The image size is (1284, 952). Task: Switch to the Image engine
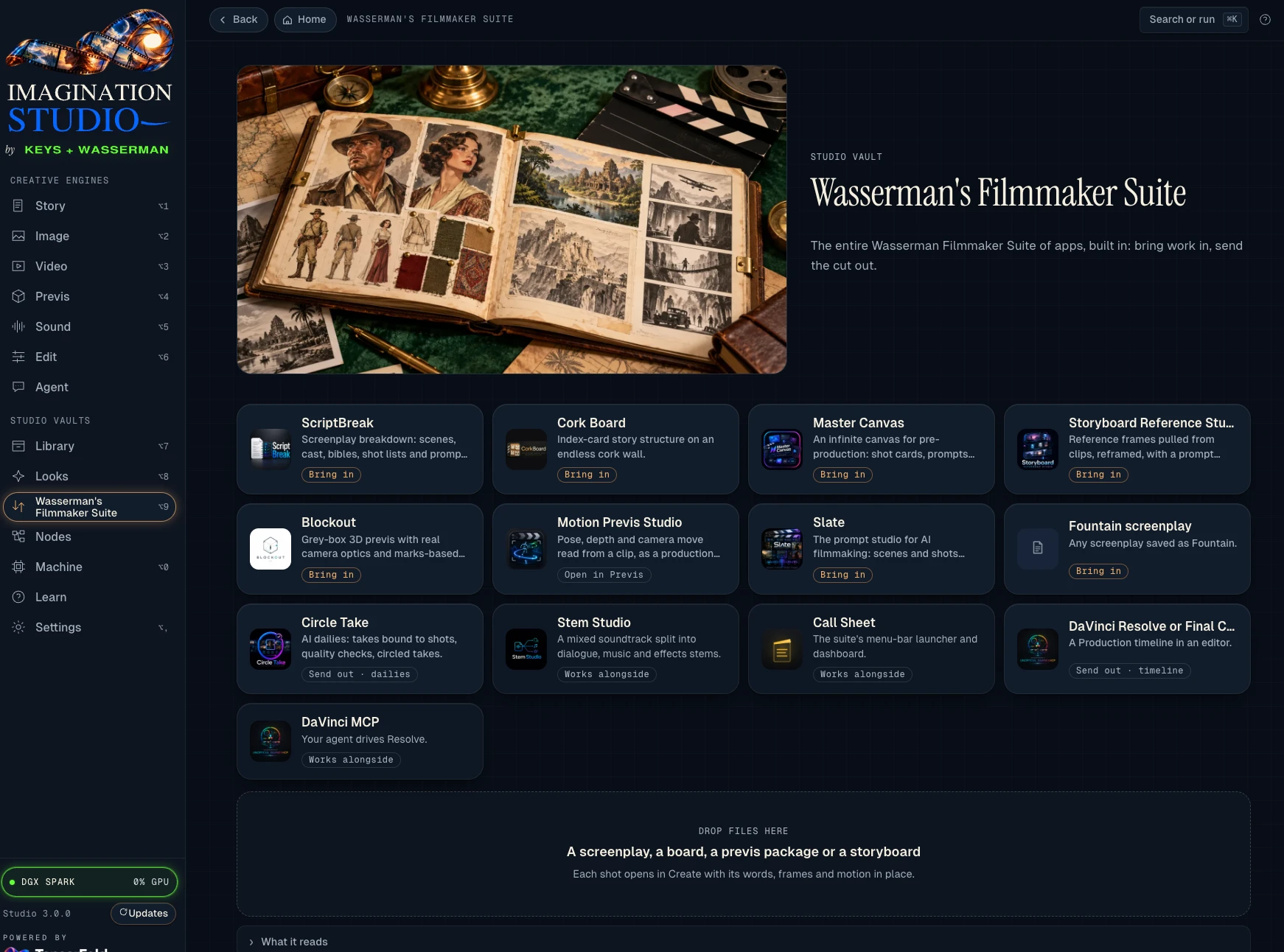(x=89, y=237)
